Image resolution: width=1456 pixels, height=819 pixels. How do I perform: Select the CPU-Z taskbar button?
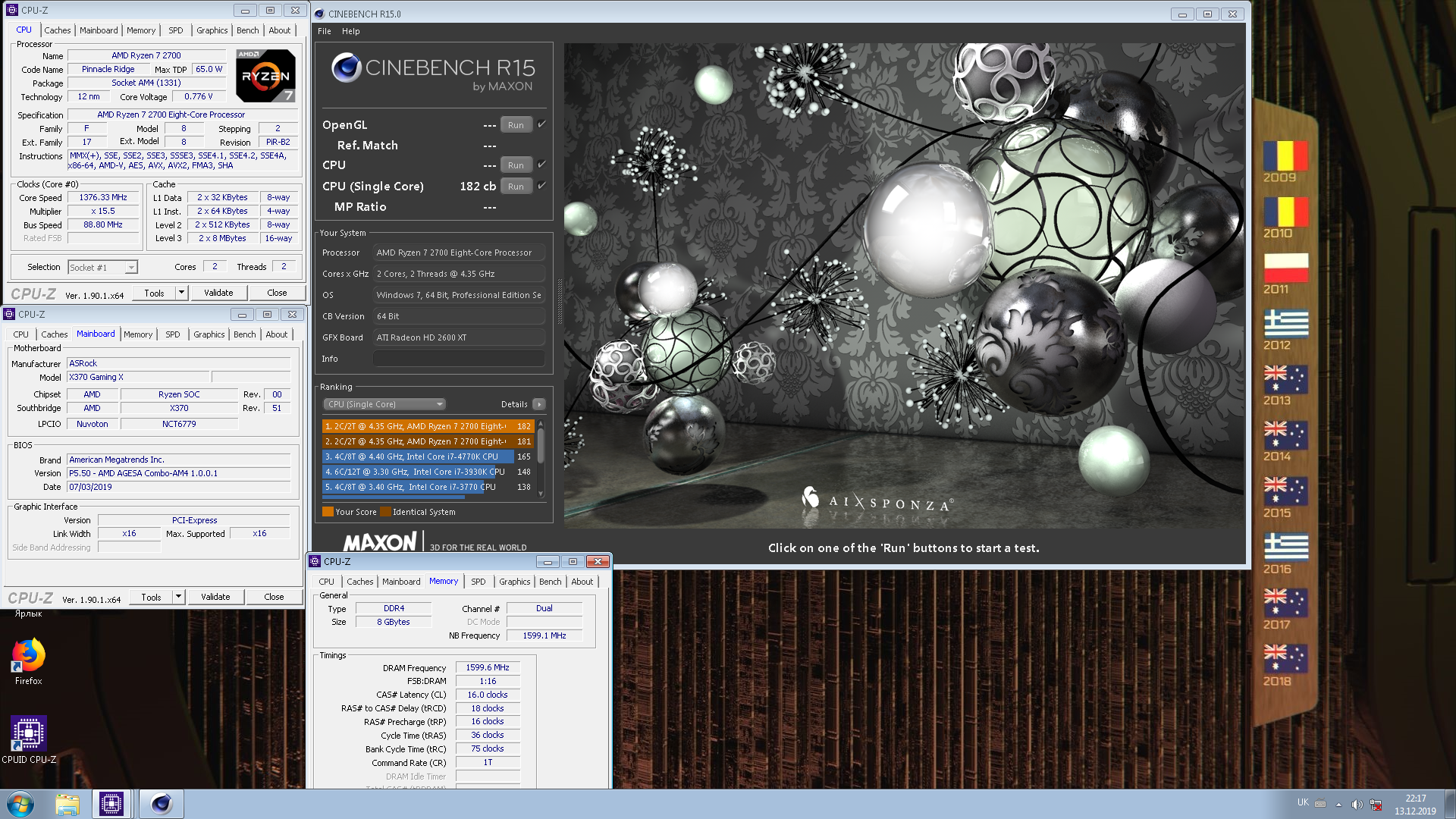[x=111, y=804]
